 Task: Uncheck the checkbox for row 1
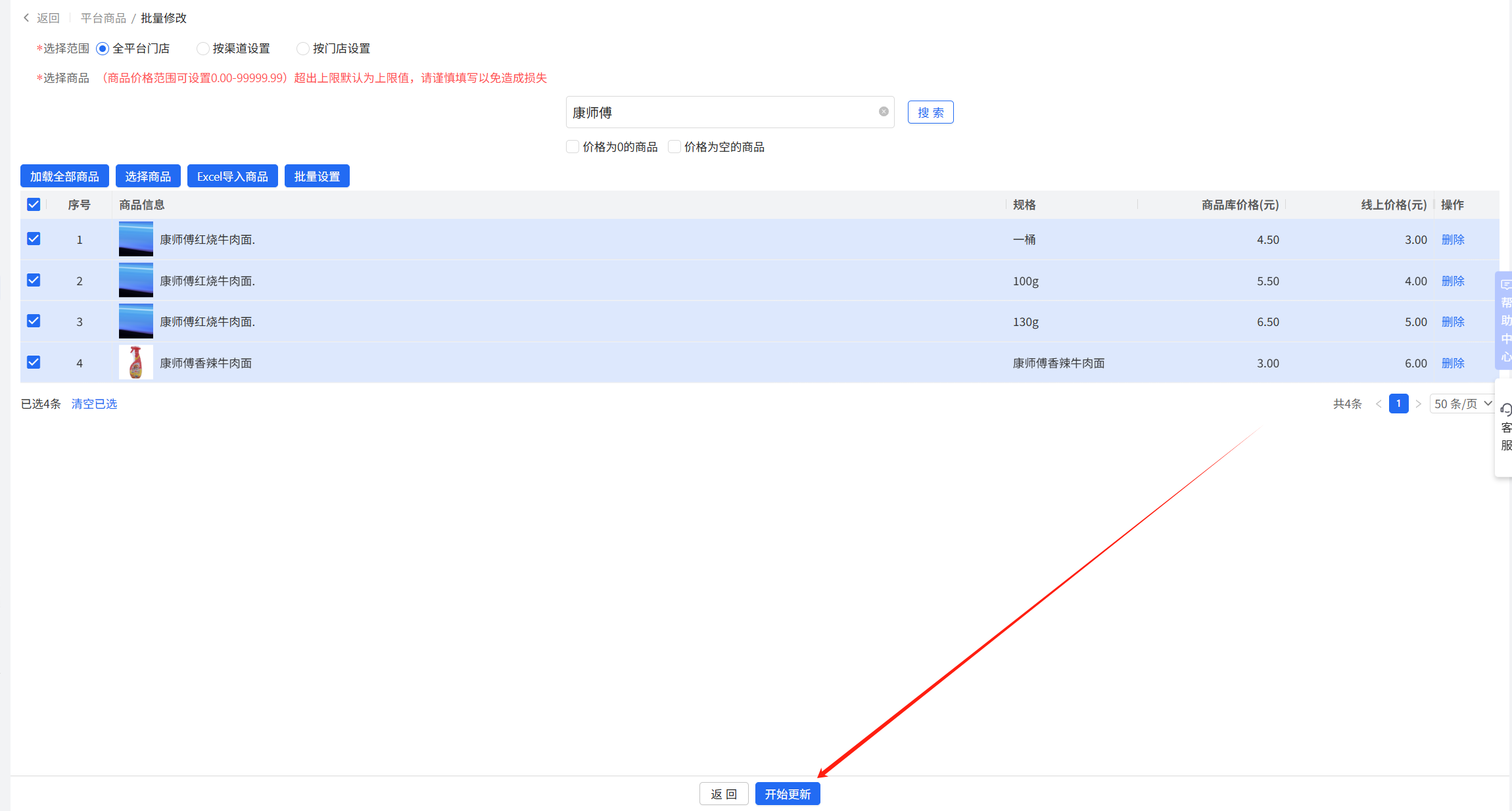pyautogui.click(x=34, y=239)
